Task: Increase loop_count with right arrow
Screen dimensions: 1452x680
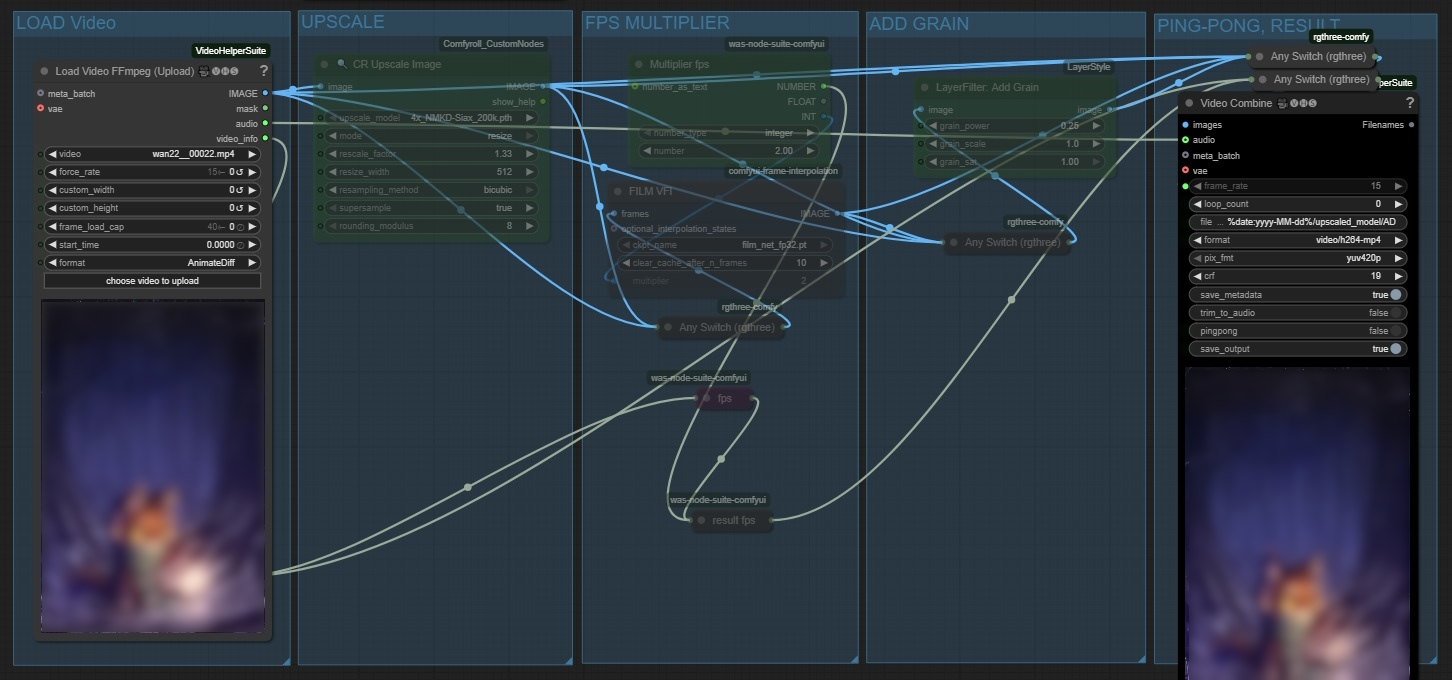Action: [x=1399, y=204]
